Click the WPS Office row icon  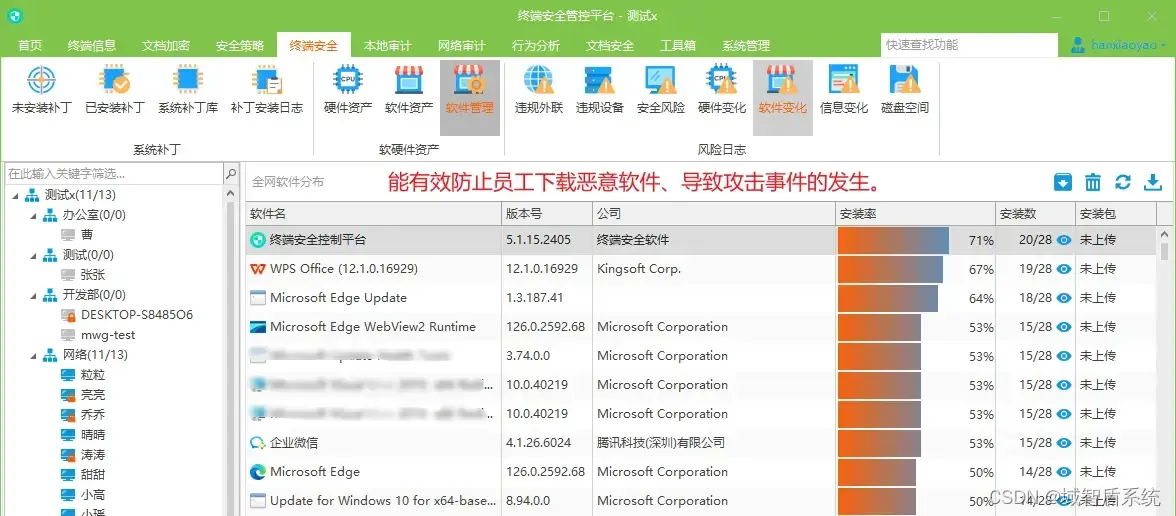(257, 268)
